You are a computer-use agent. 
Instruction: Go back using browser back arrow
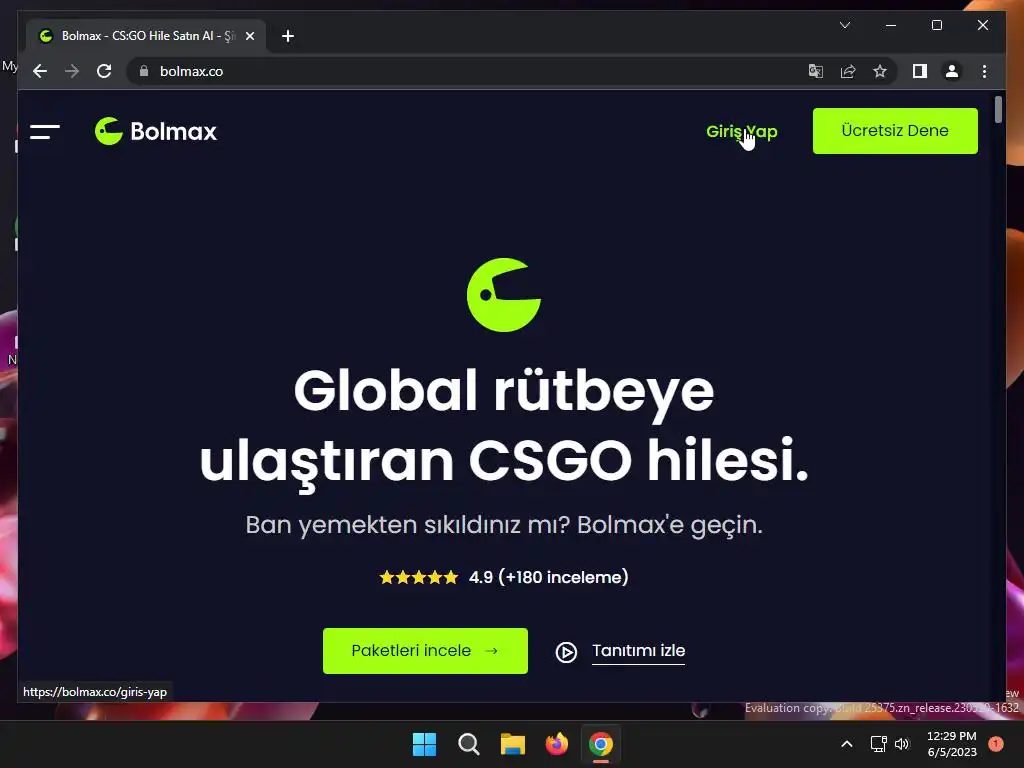tap(40, 71)
